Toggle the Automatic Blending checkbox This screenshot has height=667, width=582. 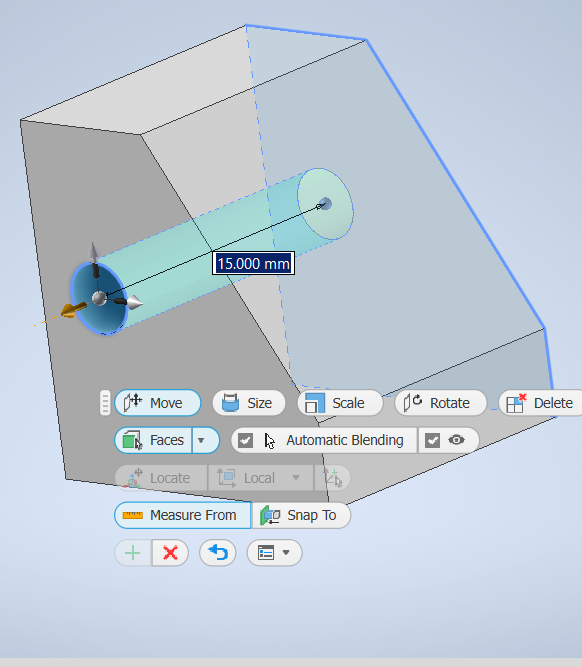click(x=245, y=440)
